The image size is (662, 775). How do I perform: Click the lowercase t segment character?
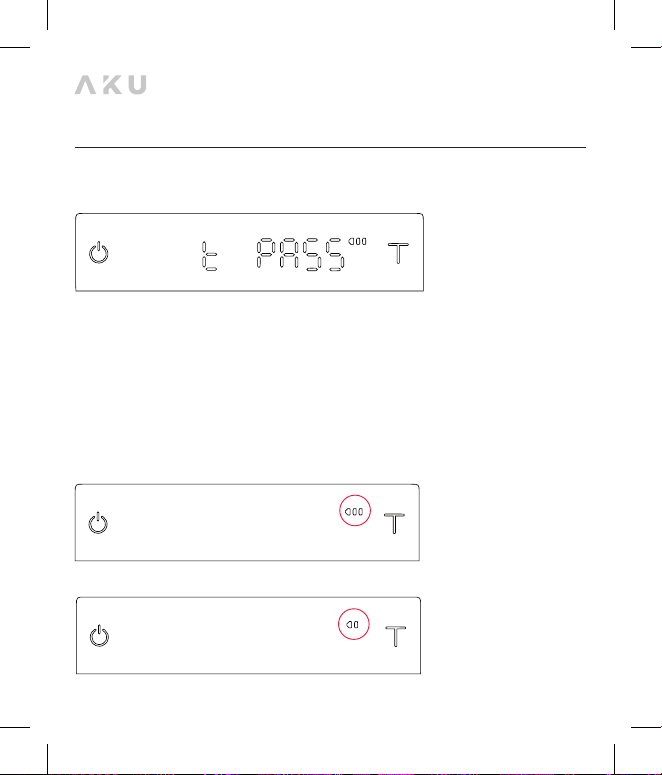210,256
